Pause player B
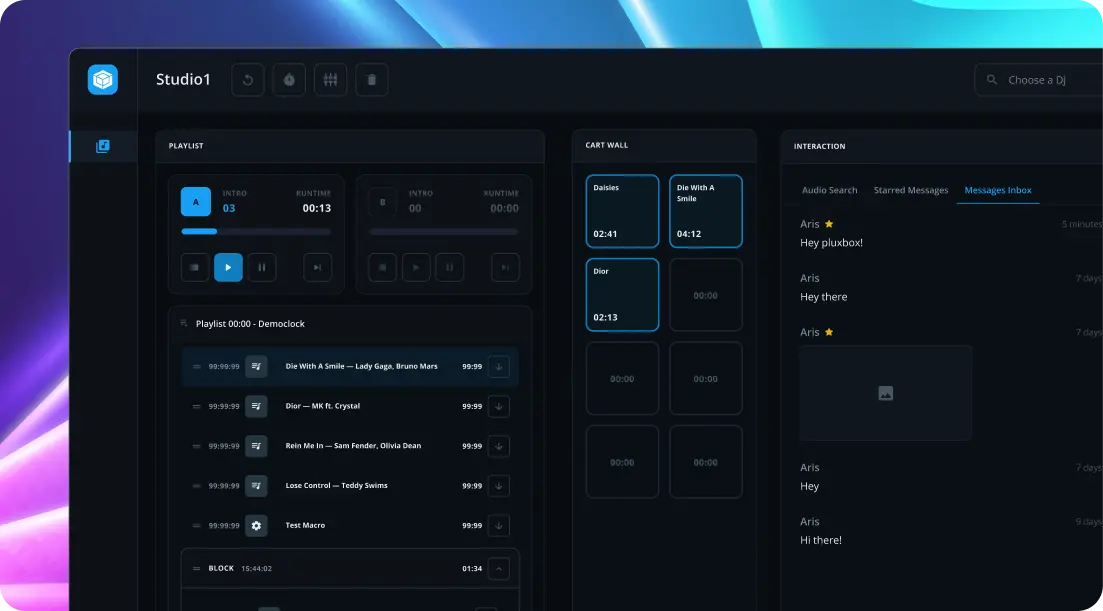Viewport: 1103px width, 611px height. click(450, 267)
